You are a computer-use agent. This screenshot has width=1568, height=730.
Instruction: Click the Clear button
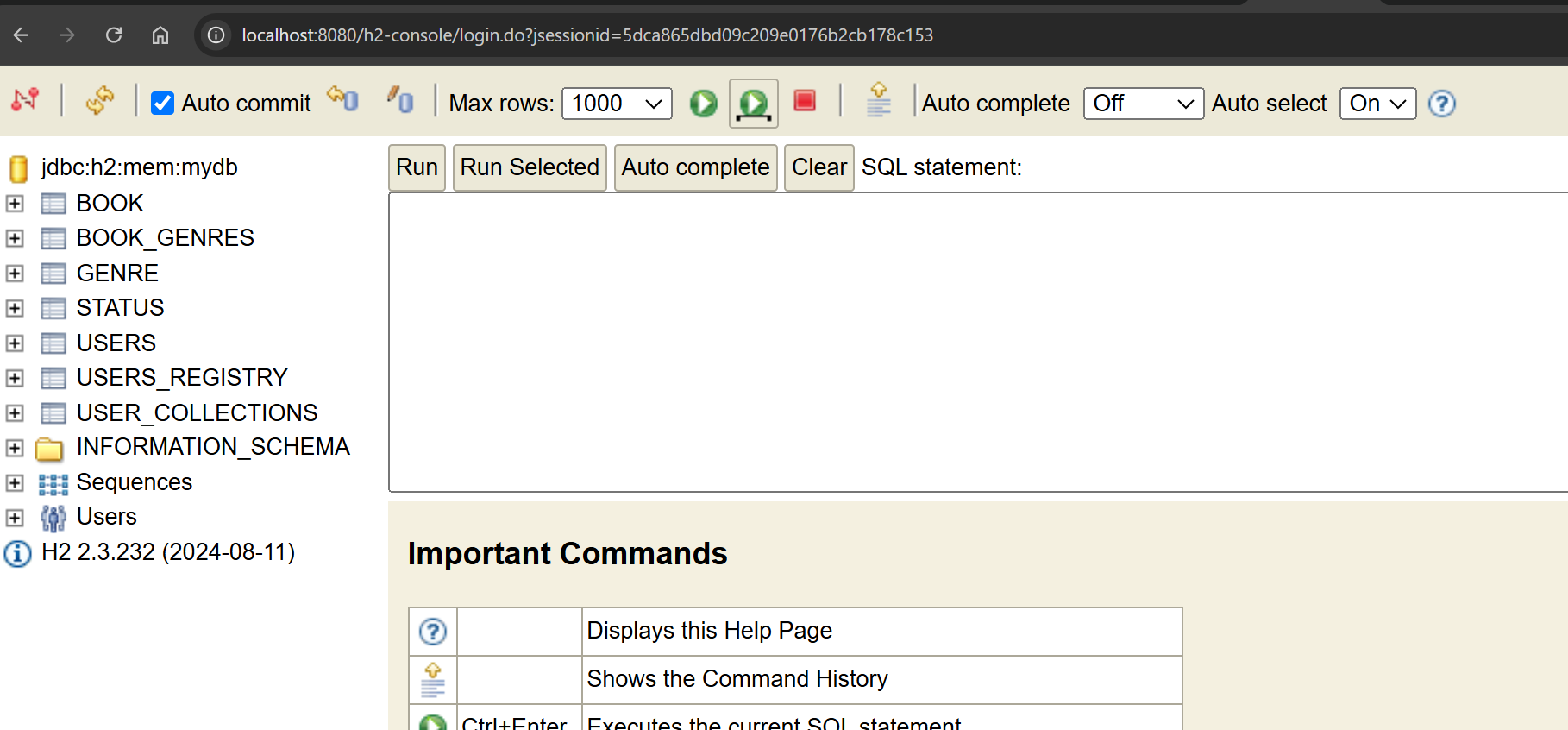[x=818, y=167]
